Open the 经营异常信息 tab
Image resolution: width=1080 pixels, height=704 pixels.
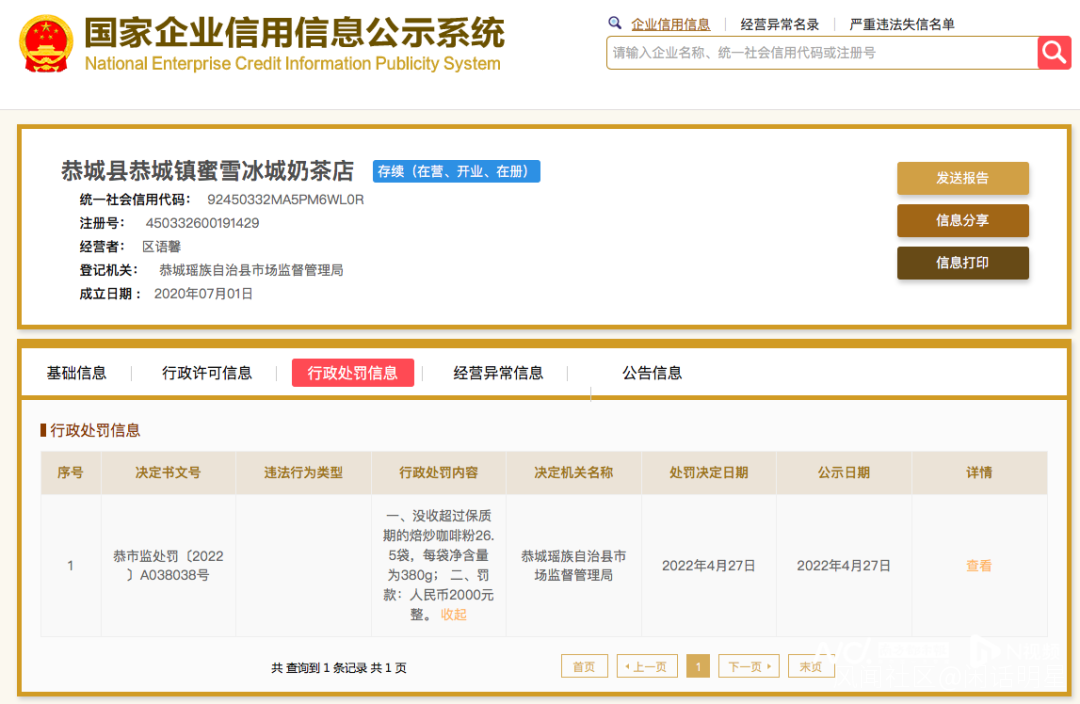[x=498, y=373]
